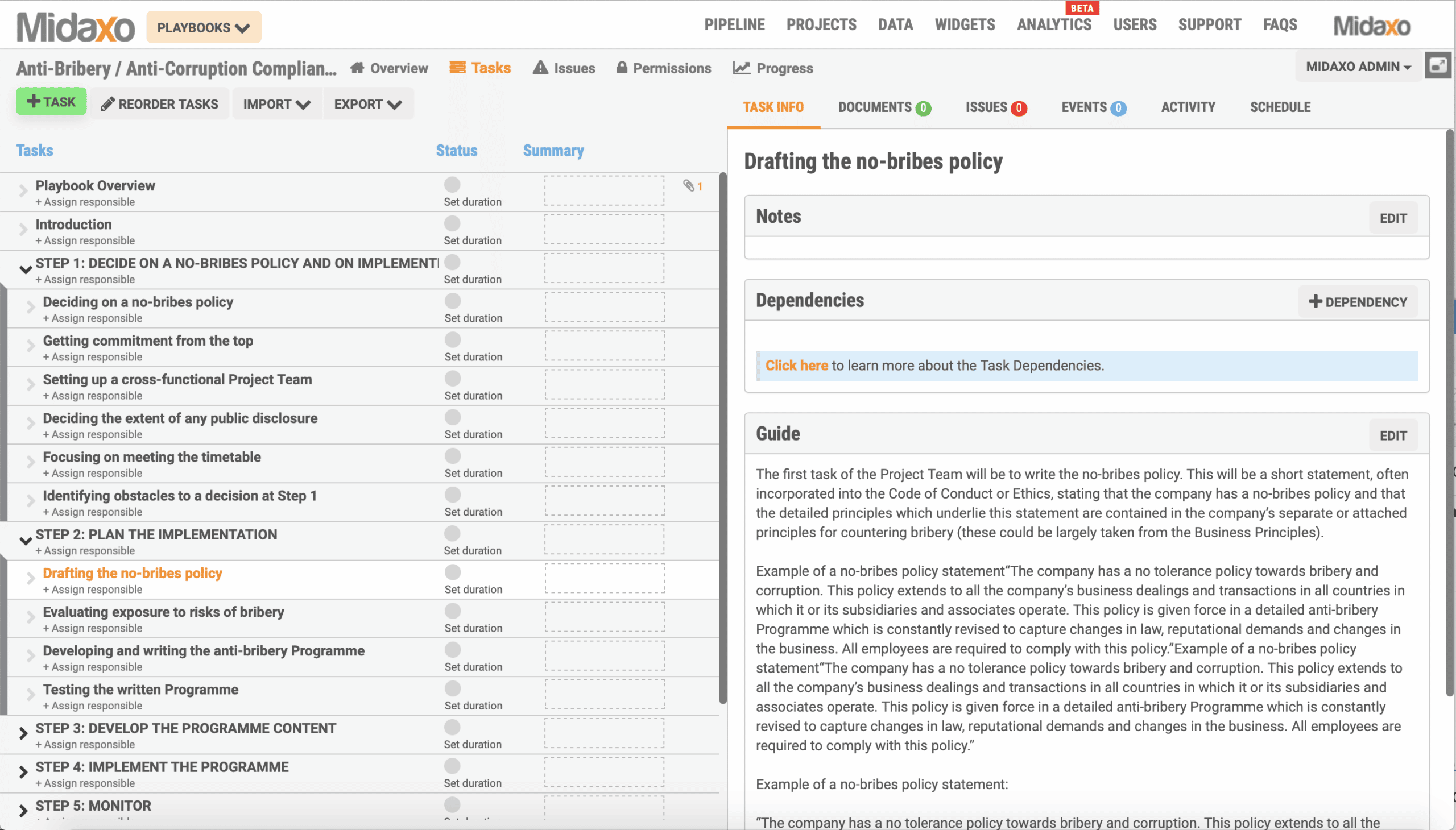Screen dimensions: 1456x830
Task: Switch to the Documents tab
Action: pos(884,107)
